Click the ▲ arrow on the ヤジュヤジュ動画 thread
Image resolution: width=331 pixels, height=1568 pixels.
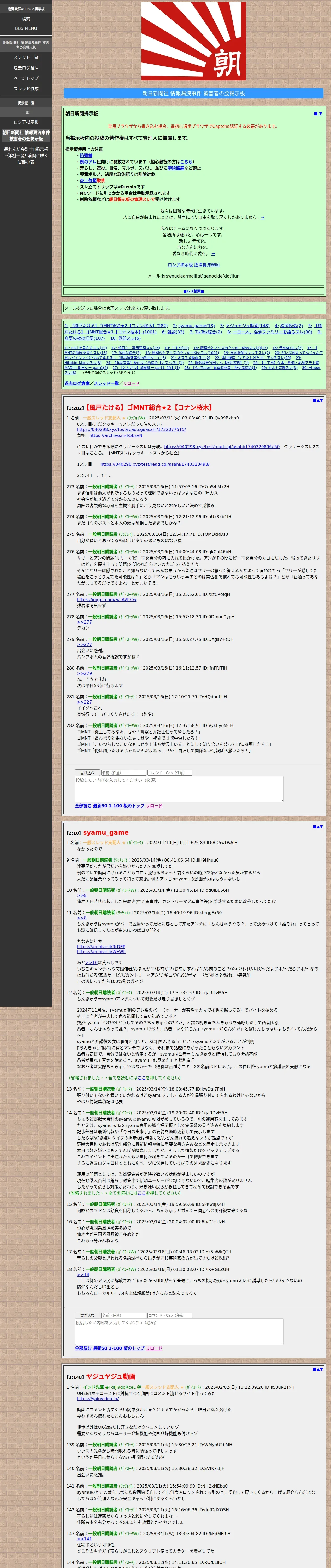pos(318,1369)
